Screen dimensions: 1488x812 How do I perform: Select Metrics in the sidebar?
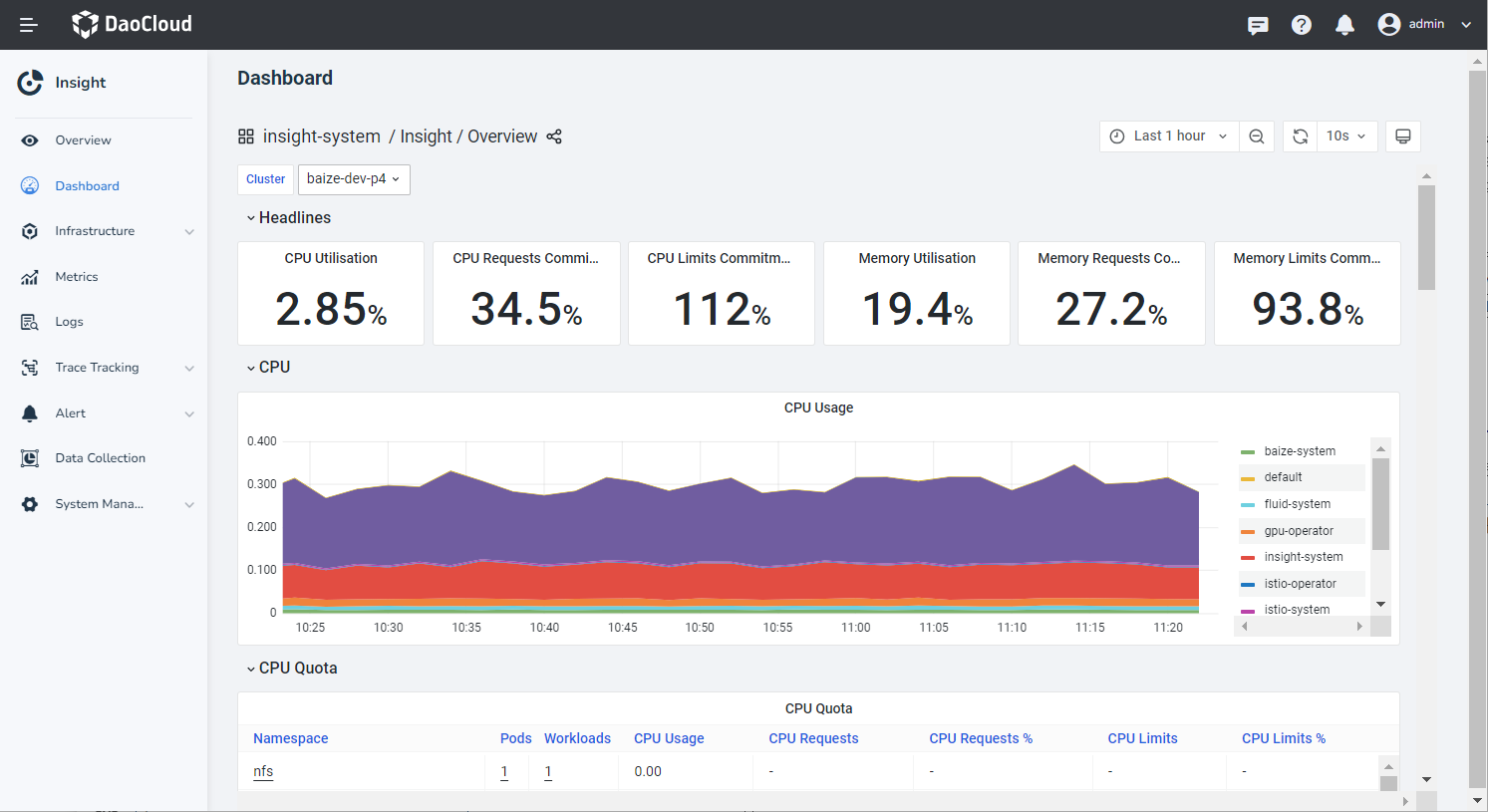[x=77, y=277]
